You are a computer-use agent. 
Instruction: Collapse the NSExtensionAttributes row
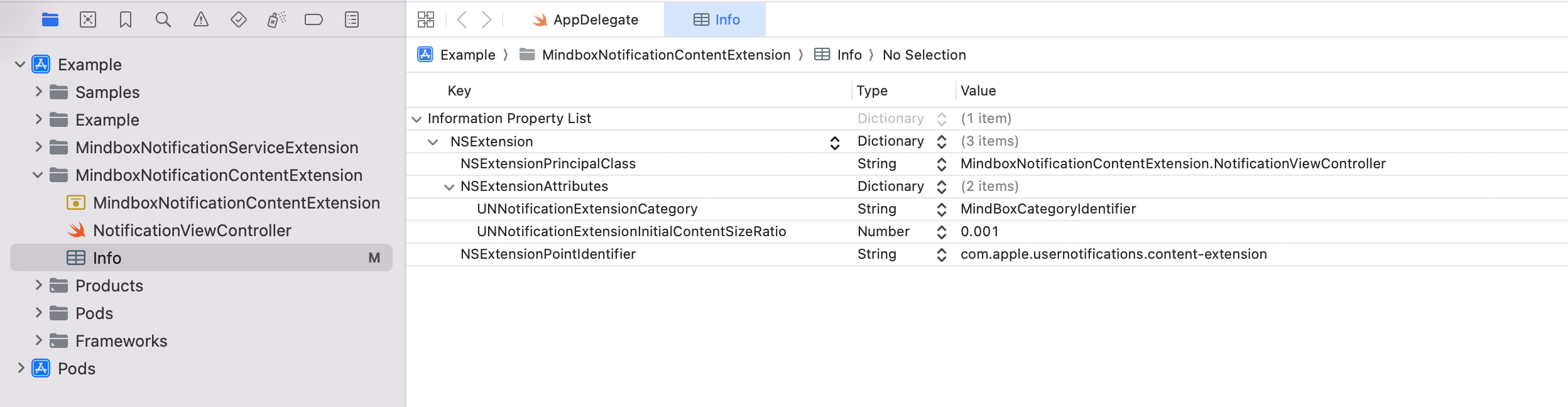(x=449, y=187)
